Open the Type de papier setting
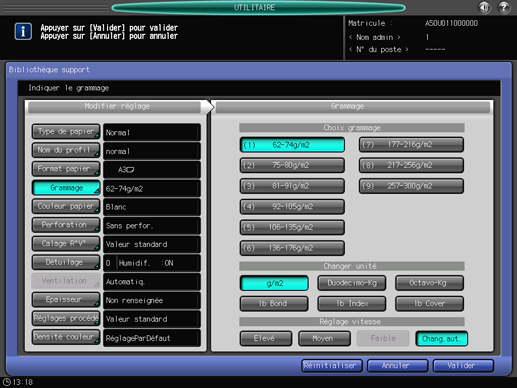 [x=66, y=132]
